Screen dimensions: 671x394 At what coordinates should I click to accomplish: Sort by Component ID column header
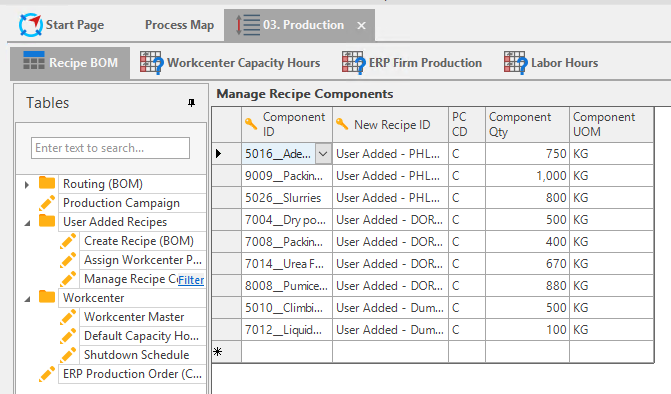pos(287,124)
